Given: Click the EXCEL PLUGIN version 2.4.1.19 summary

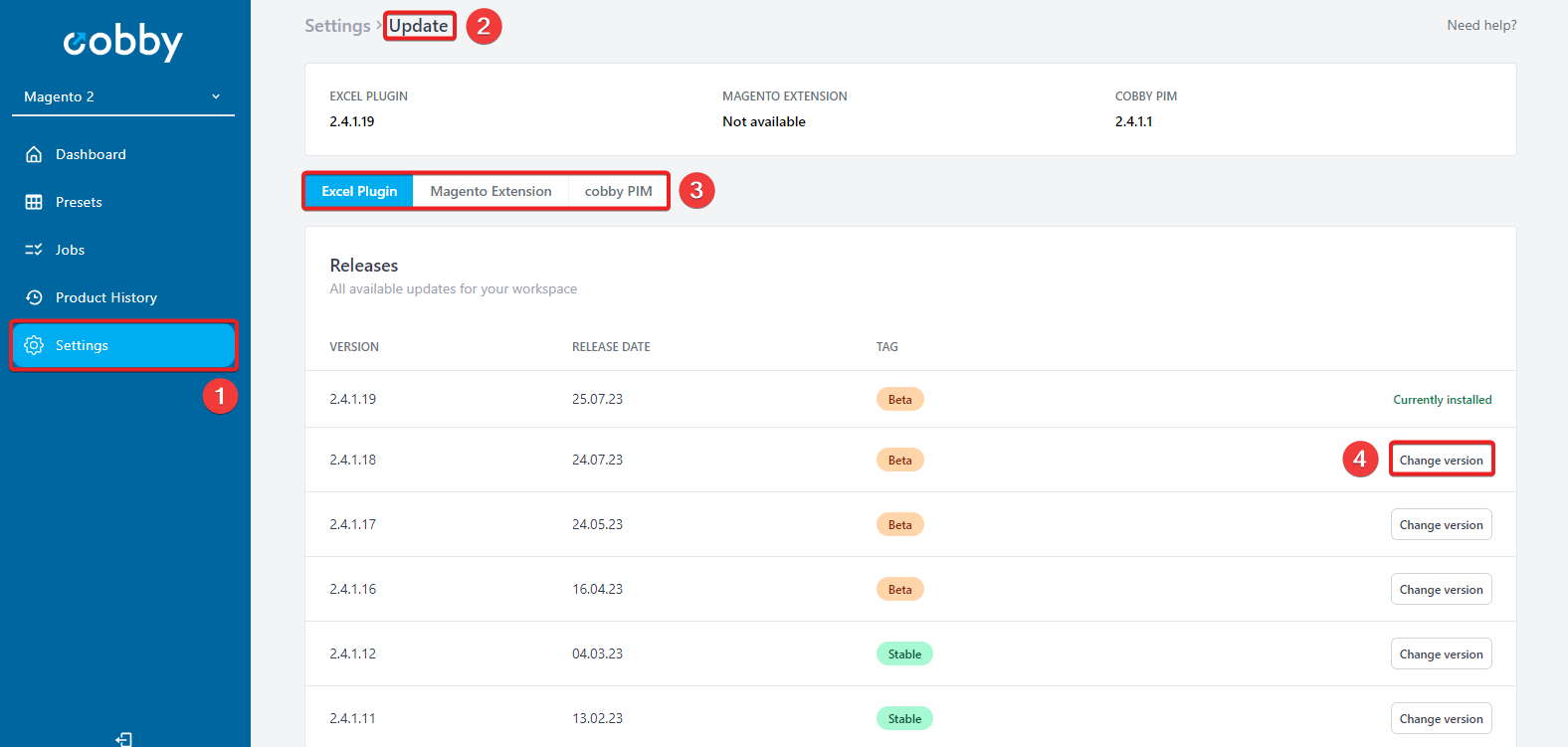Looking at the screenshot, I should pyautogui.click(x=352, y=121).
